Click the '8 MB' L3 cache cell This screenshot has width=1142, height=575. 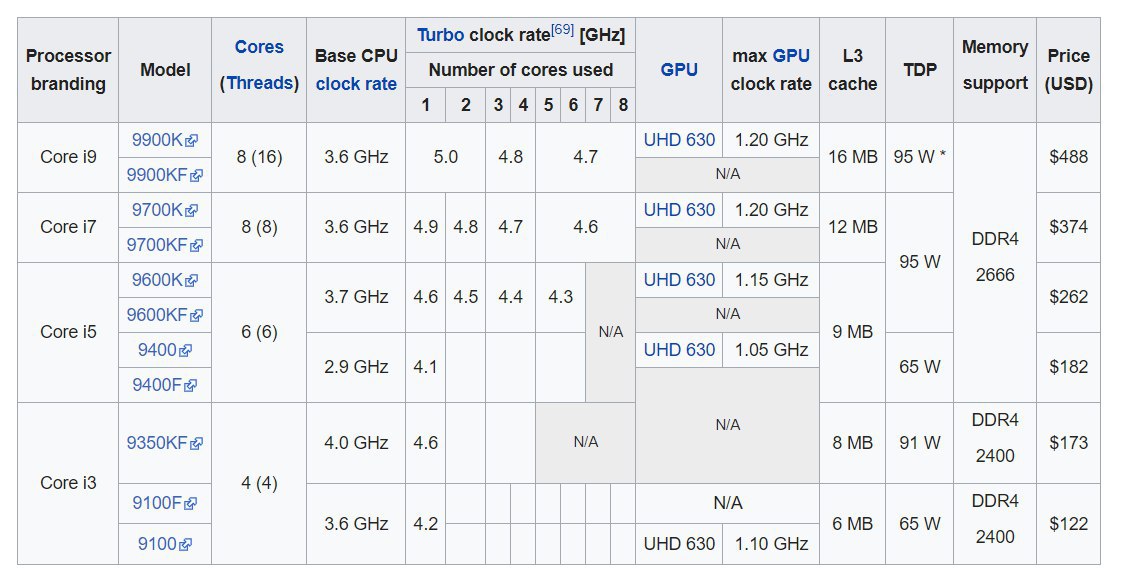tap(852, 443)
